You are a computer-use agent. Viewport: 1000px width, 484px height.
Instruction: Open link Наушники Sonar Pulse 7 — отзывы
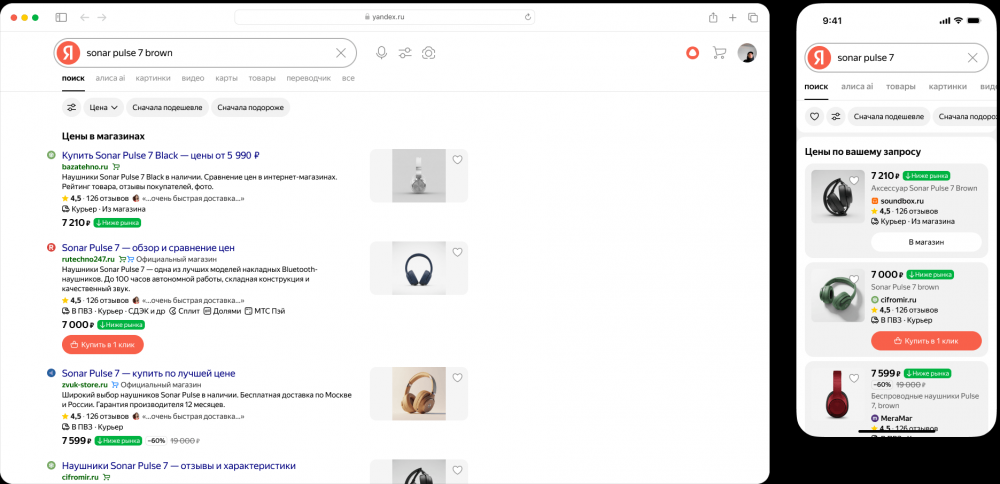[x=179, y=466]
